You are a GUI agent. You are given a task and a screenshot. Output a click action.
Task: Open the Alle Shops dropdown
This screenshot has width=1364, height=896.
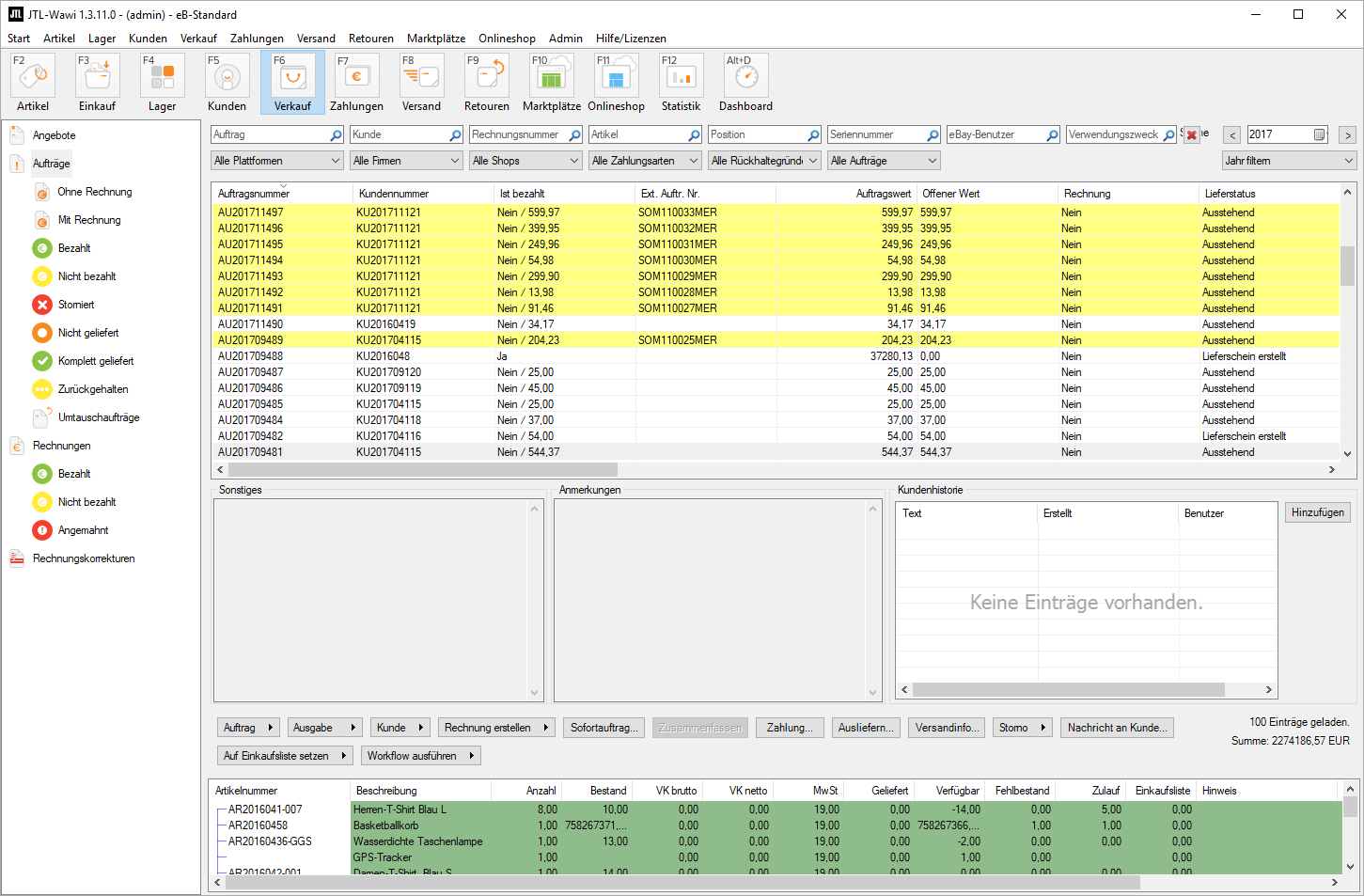[525, 161]
